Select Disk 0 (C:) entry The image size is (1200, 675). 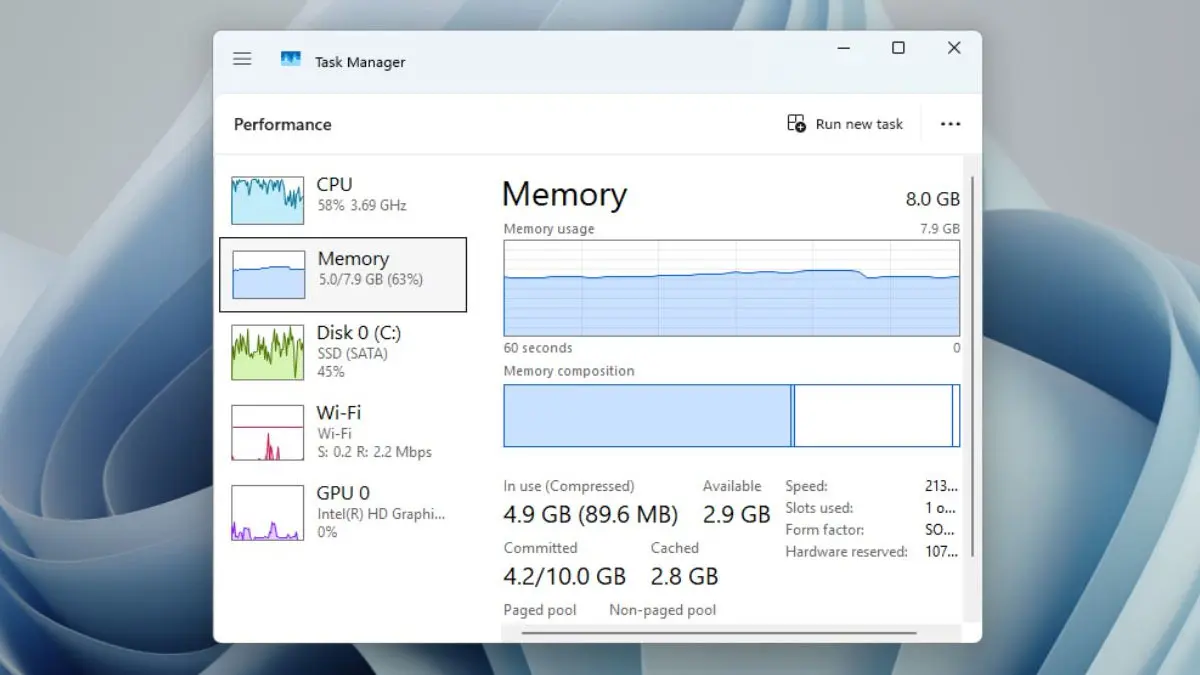click(x=343, y=352)
